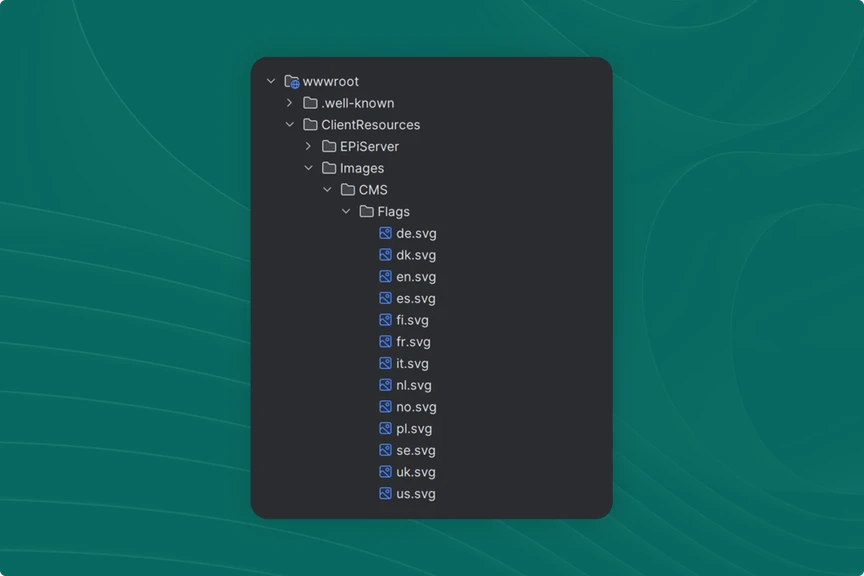
Task: Collapse the Images folder chevron
Action: tap(309, 168)
